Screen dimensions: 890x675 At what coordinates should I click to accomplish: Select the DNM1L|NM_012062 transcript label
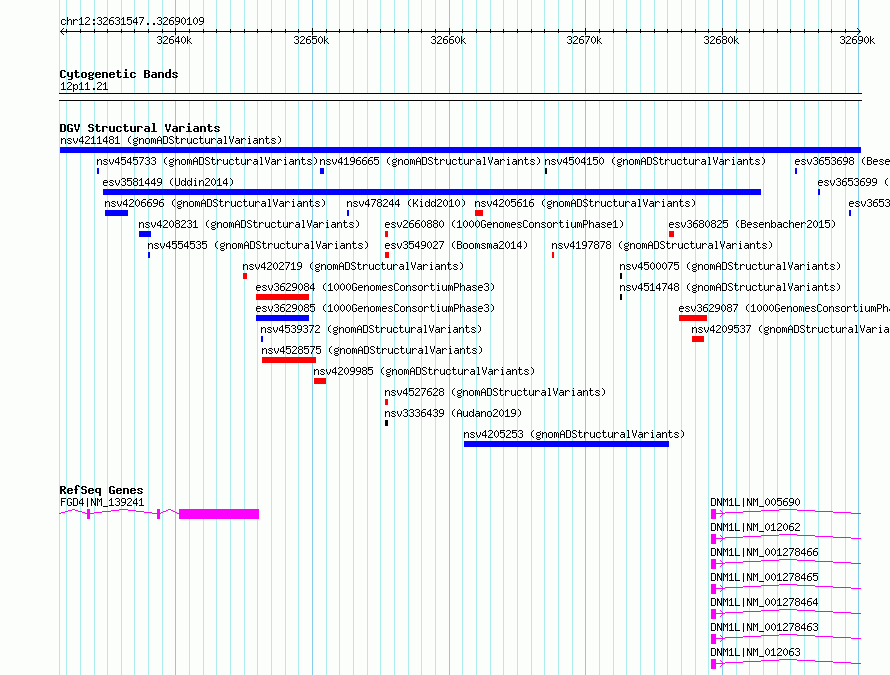[755, 527]
